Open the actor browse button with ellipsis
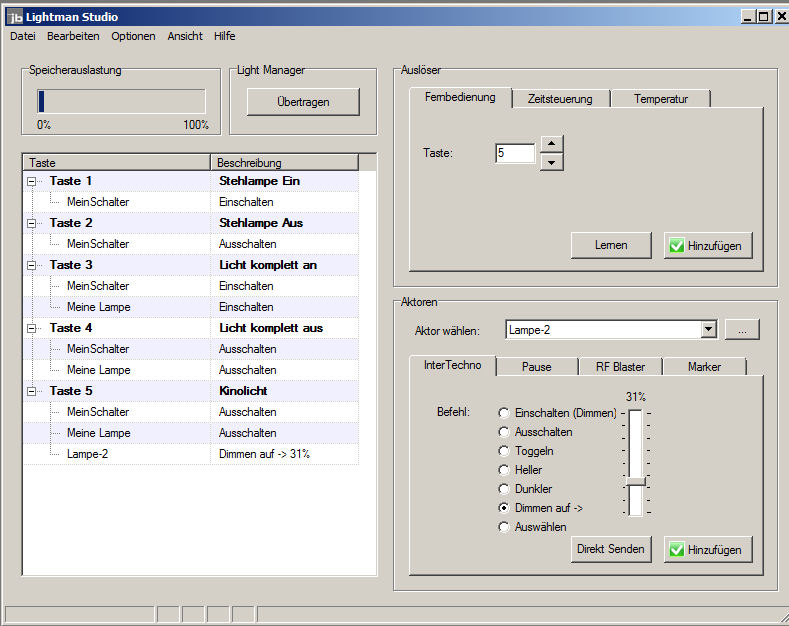The height and width of the screenshot is (626, 789). click(x=742, y=329)
